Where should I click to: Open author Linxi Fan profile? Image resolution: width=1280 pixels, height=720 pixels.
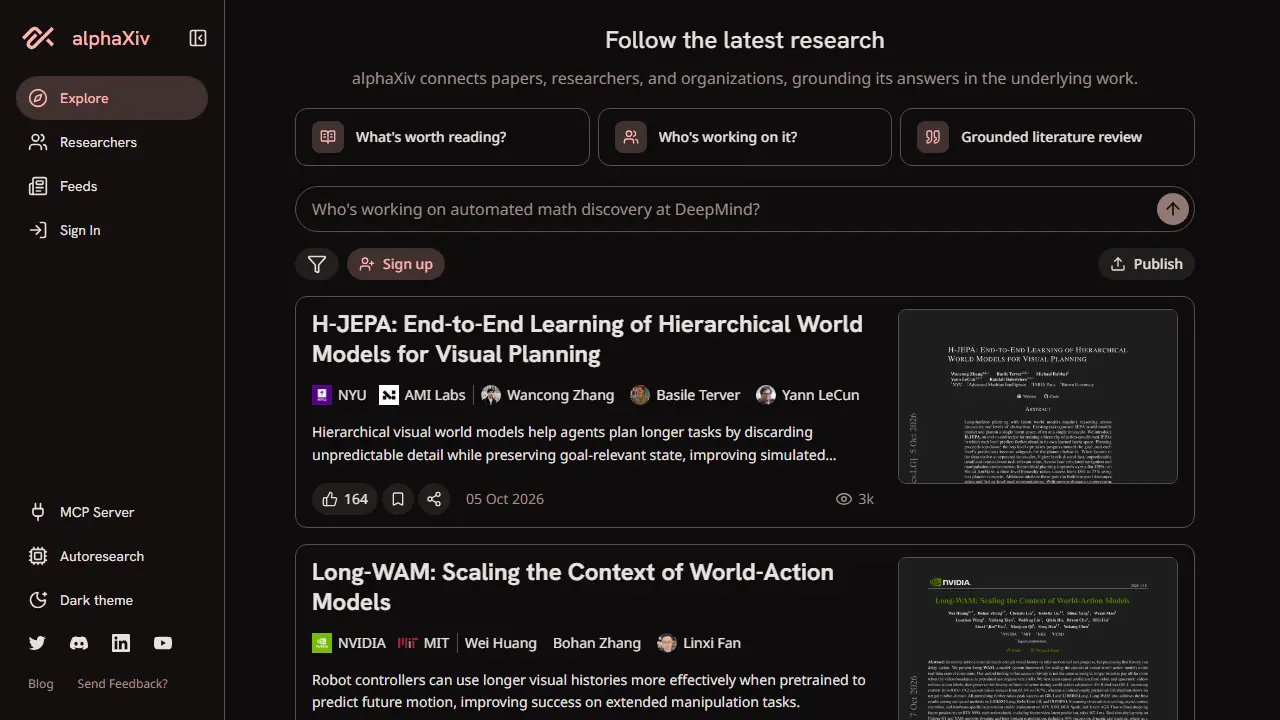(x=699, y=643)
